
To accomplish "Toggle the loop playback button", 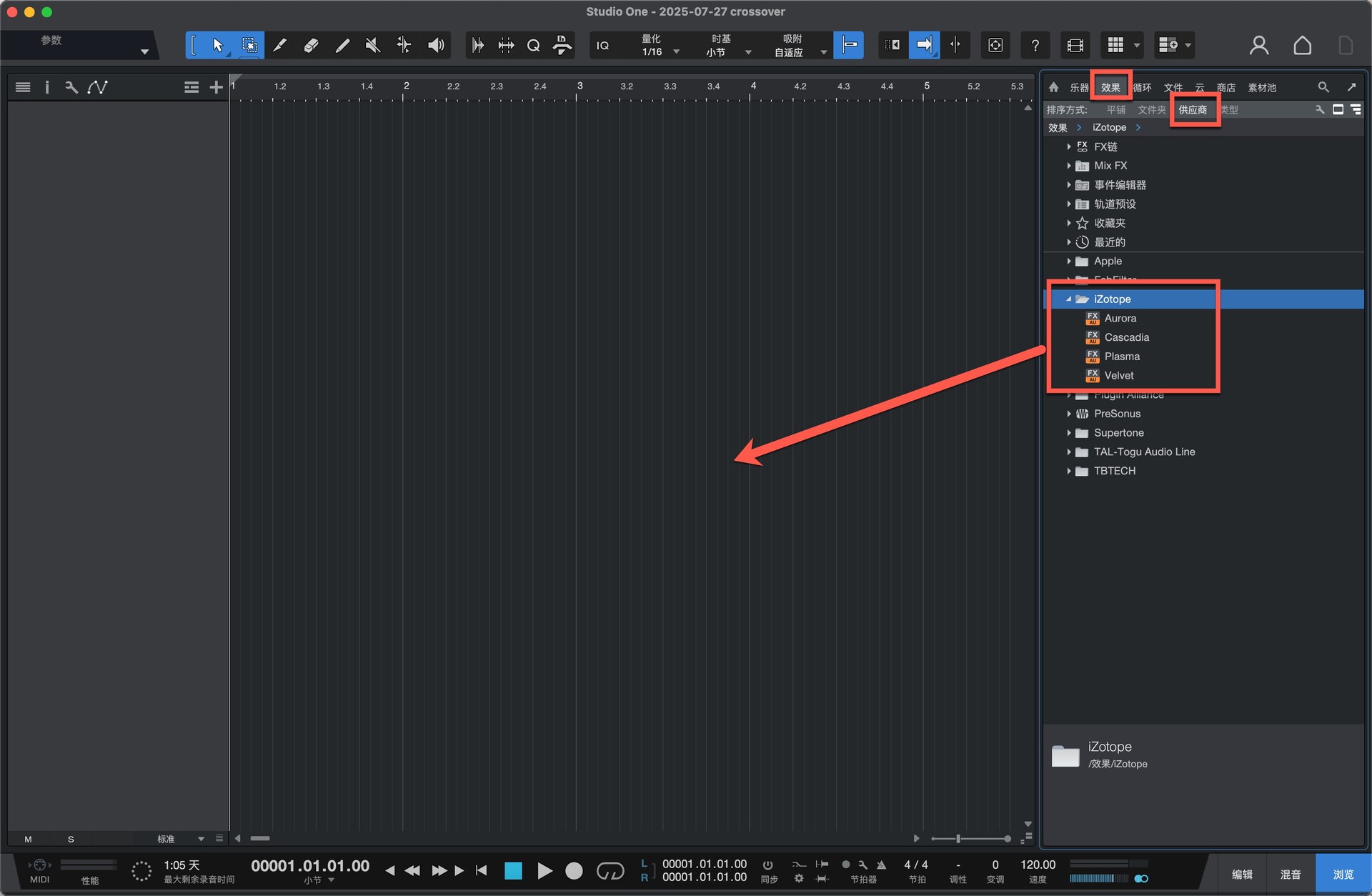I will point(610,871).
